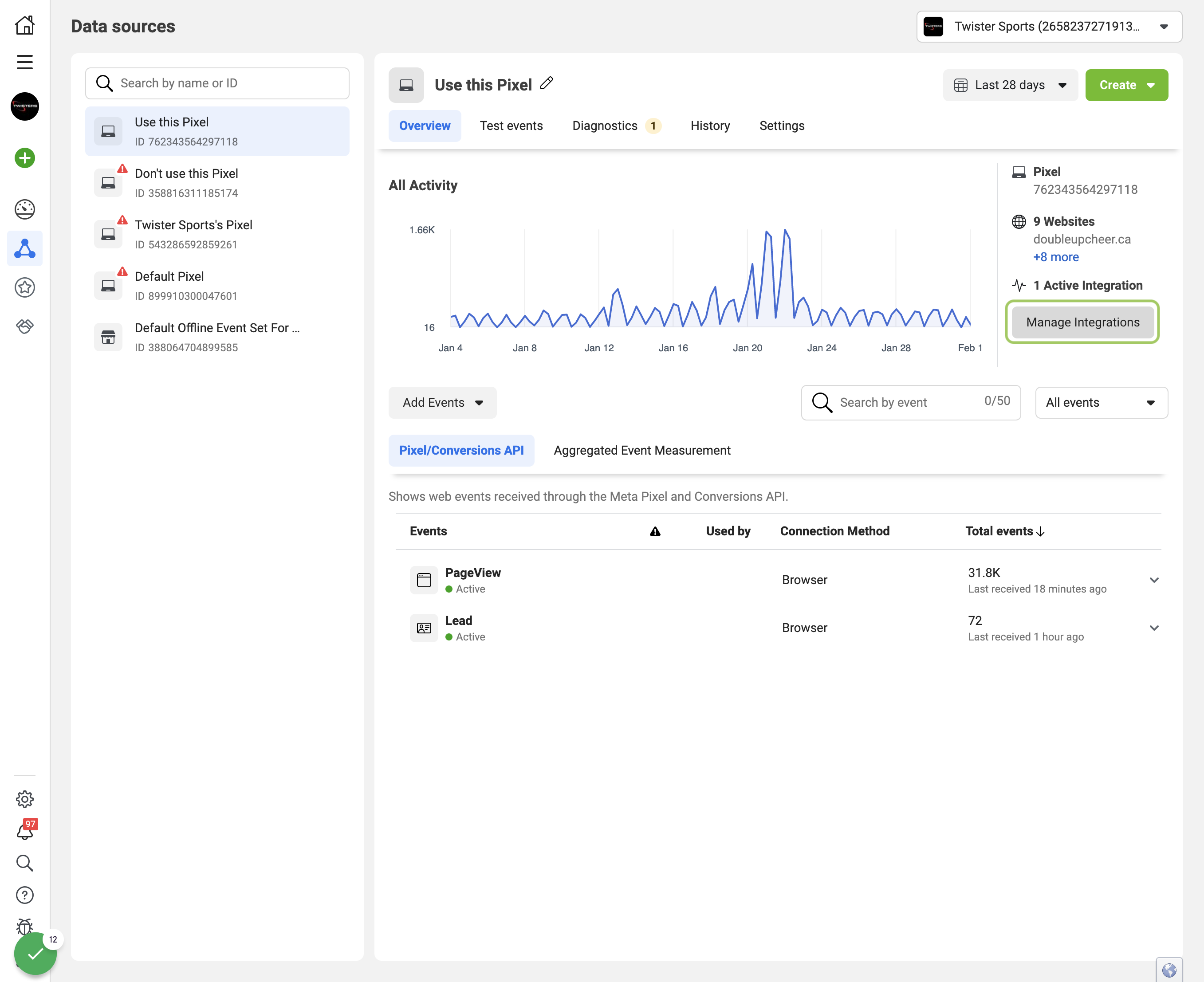Viewport: 1204px width, 982px height.
Task: Click the globe icon beside 9 Websites
Action: (1019, 222)
